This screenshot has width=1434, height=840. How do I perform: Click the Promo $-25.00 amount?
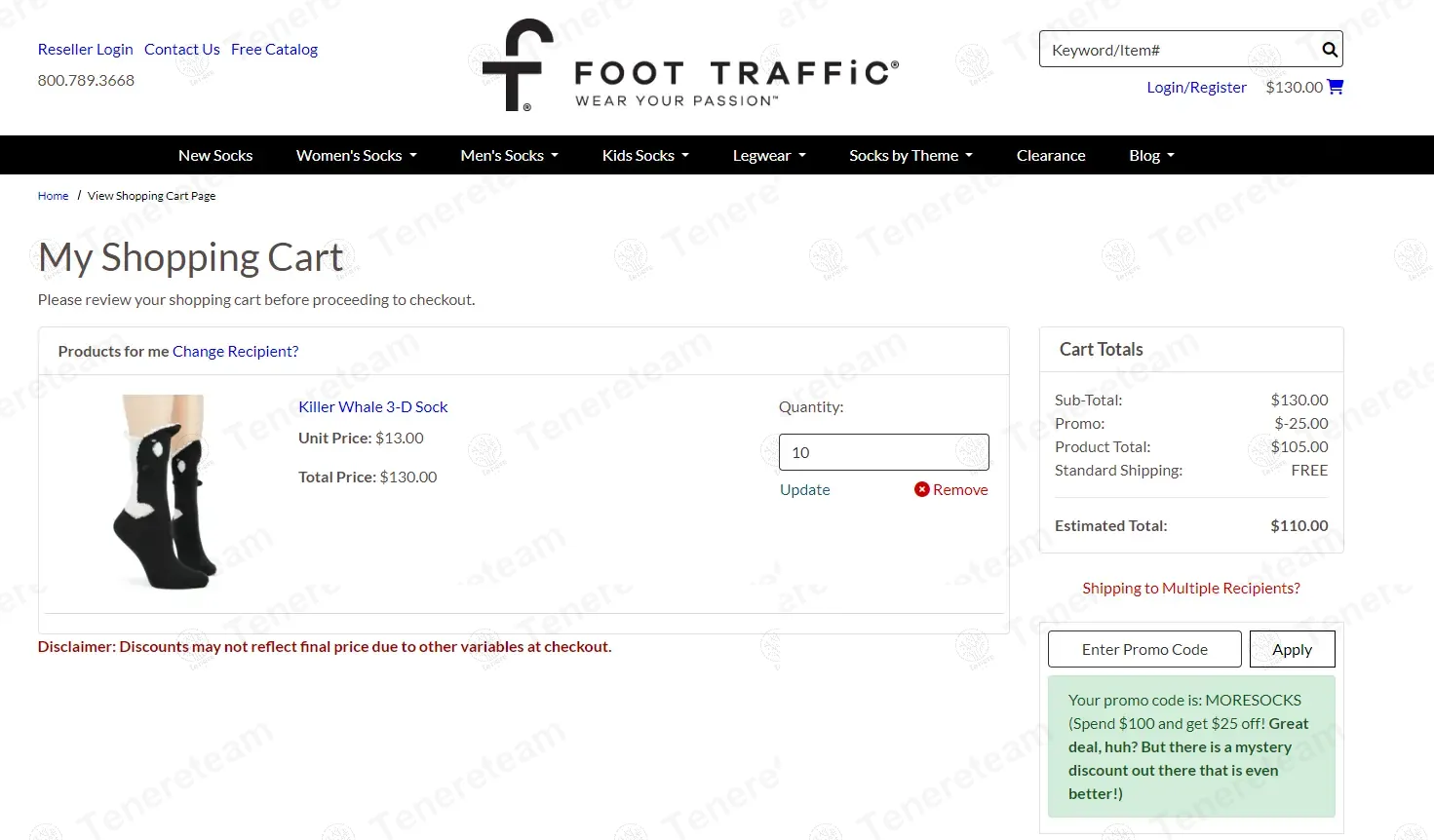[x=1301, y=423]
